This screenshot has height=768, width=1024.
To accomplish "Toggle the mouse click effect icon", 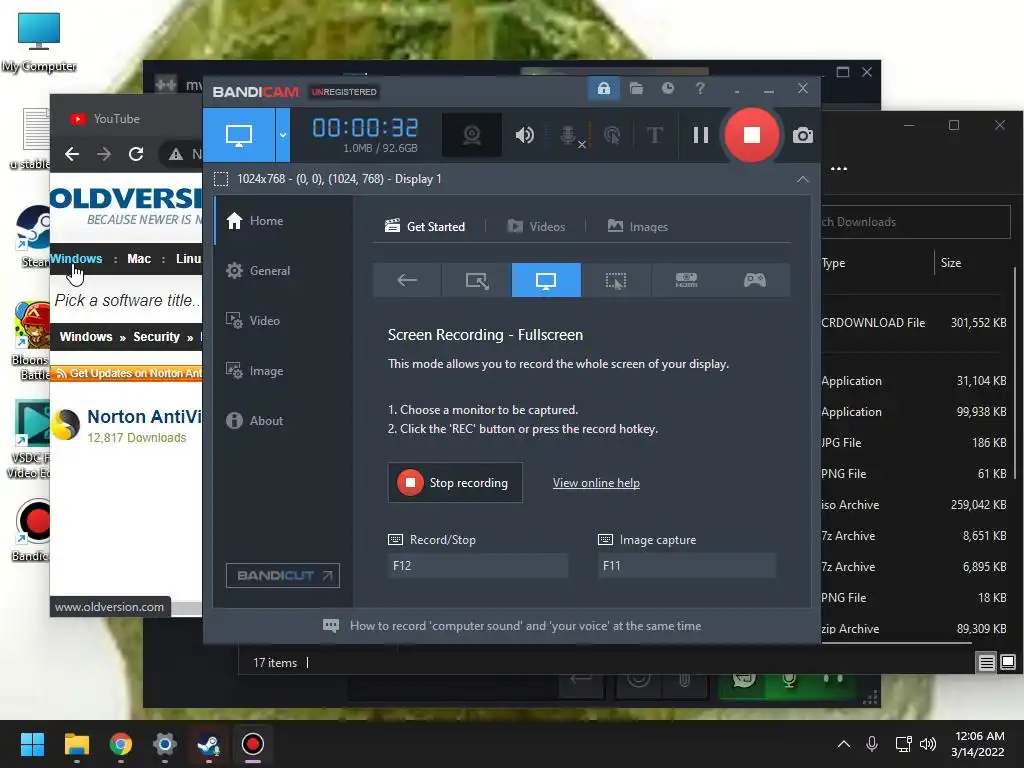I will (612, 135).
